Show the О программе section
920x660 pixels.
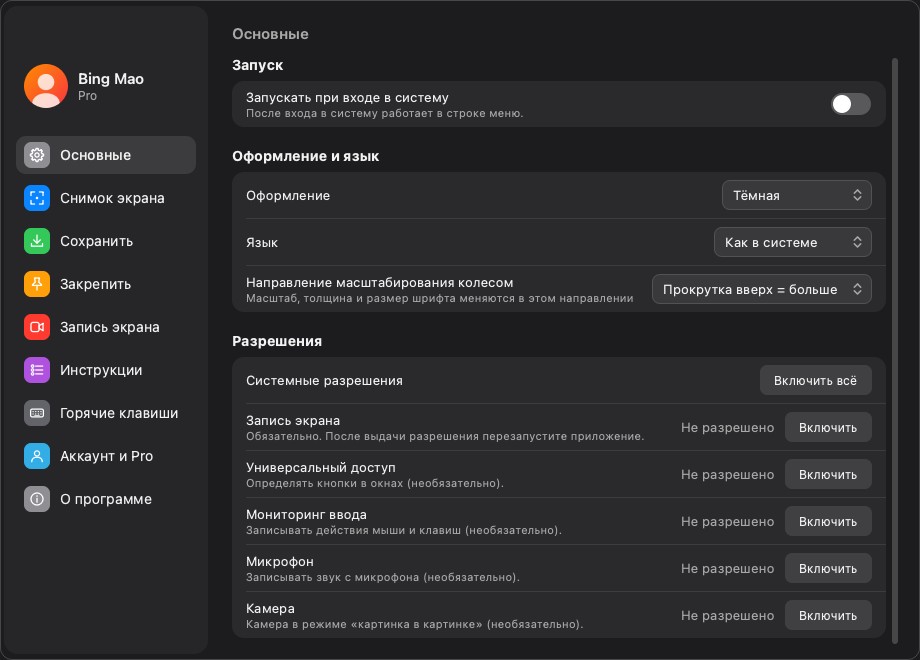(106, 499)
